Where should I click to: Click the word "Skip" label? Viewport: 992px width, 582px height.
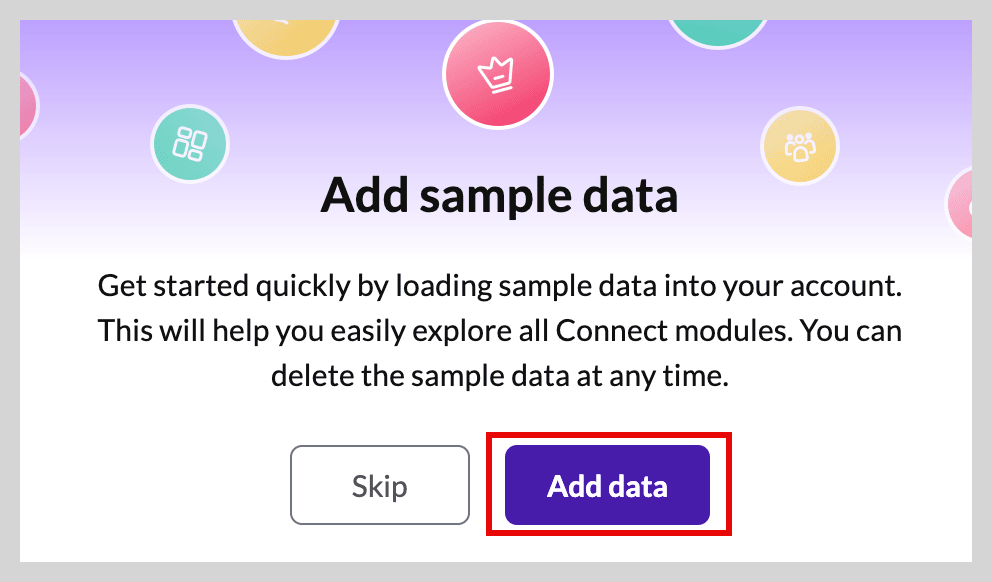tap(380, 486)
